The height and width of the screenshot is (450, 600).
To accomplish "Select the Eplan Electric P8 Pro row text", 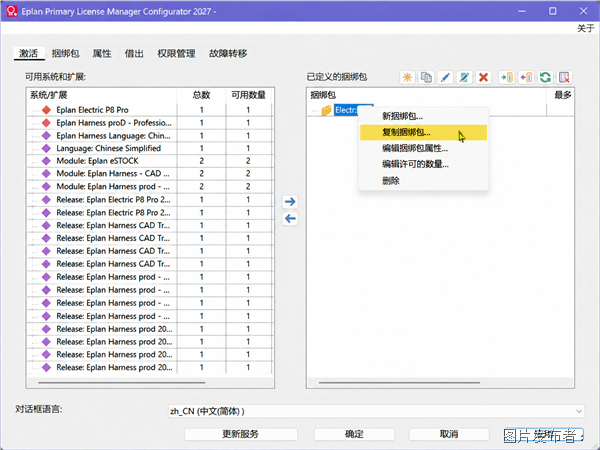I will 92,110.
